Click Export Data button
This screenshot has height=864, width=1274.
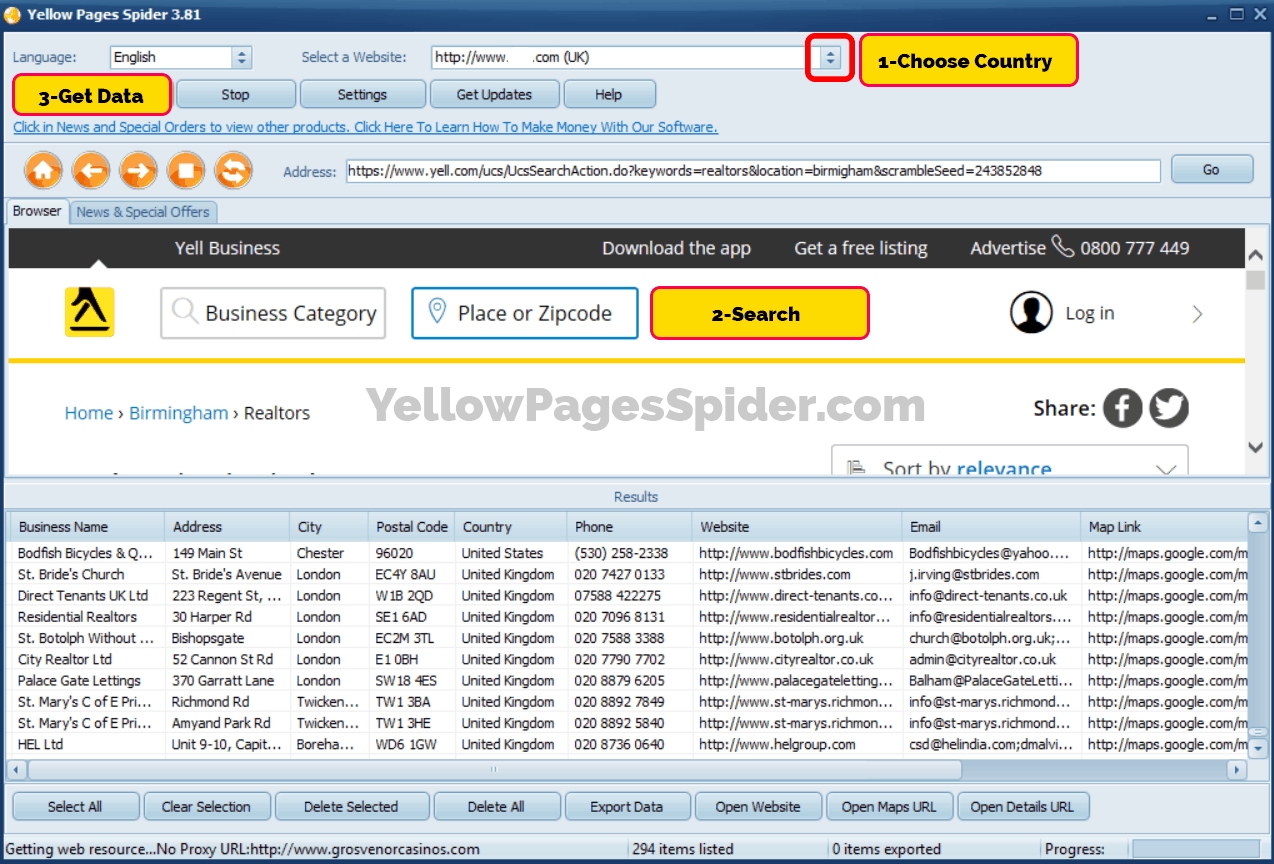click(x=627, y=807)
